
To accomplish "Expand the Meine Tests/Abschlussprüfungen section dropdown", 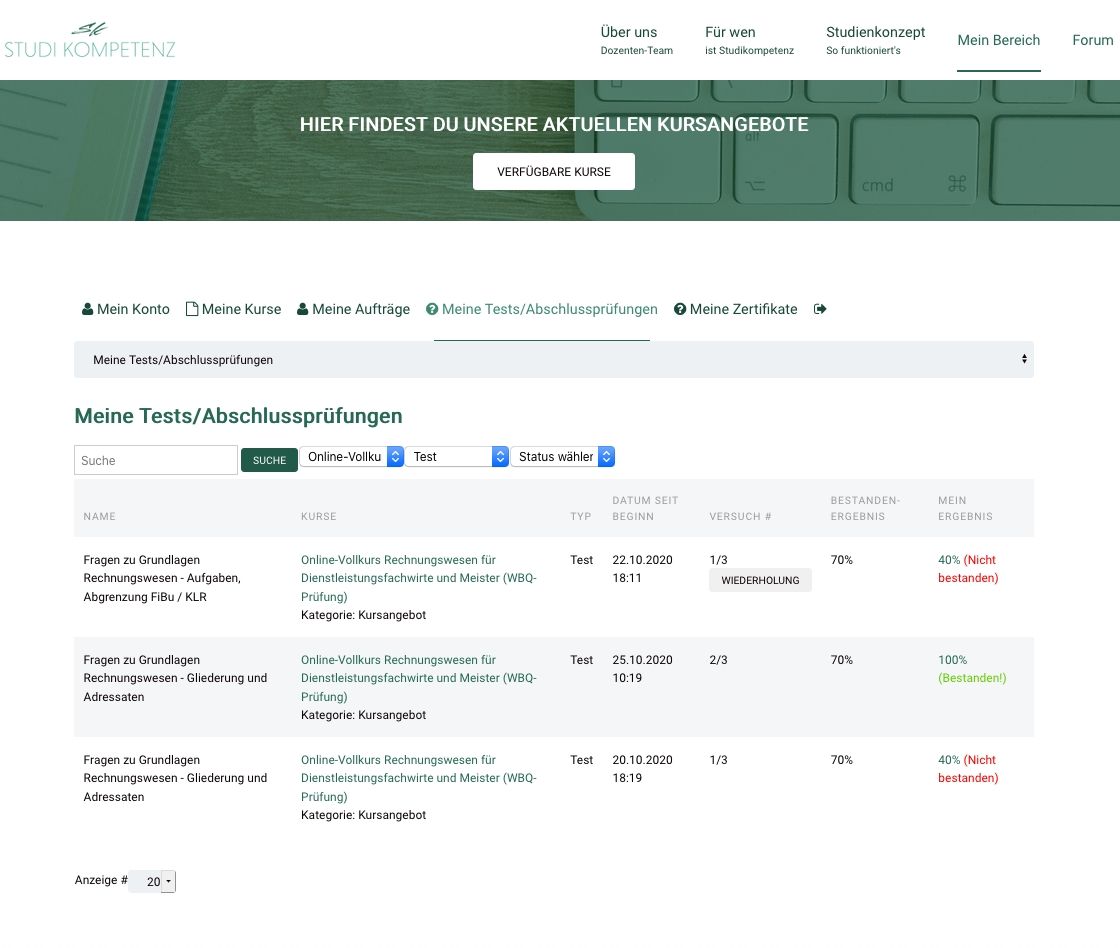I will (x=553, y=359).
